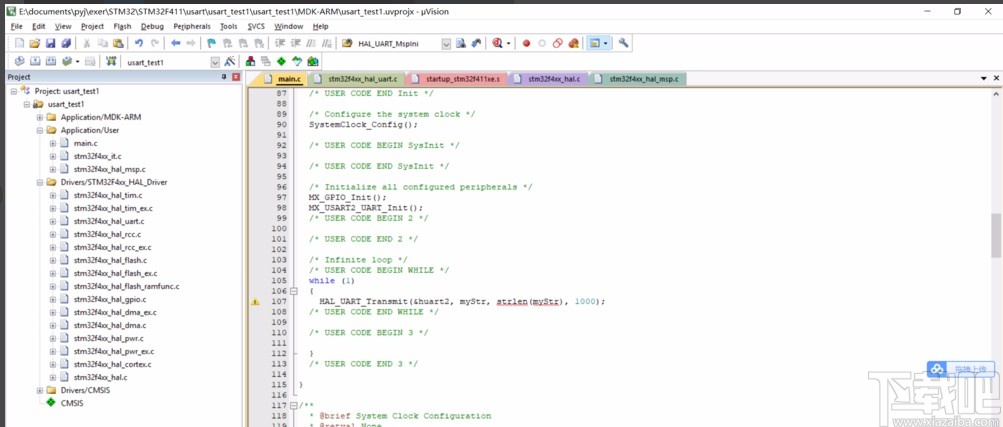Download to flash LOAD icon
The image size is (1003, 427).
click(x=111, y=62)
